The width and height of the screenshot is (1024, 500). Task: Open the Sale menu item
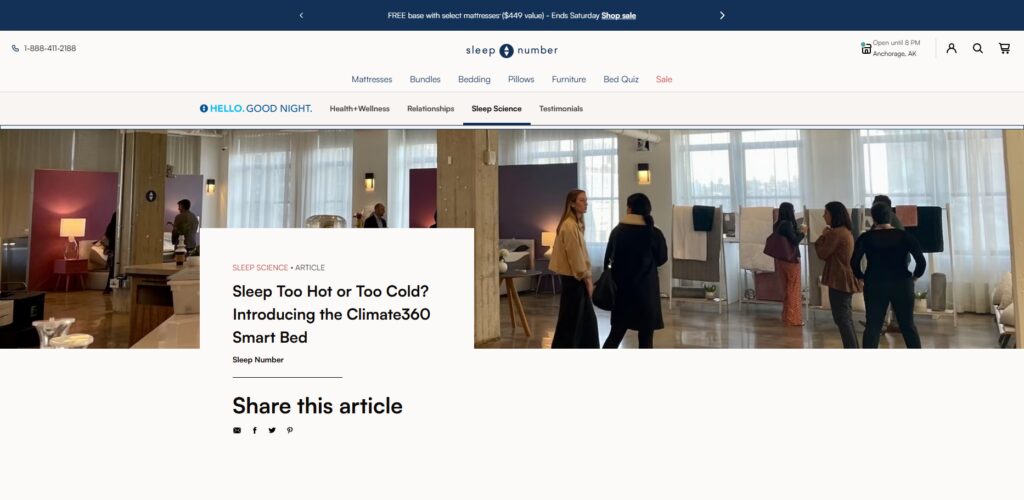pyautogui.click(x=664, y=79)
